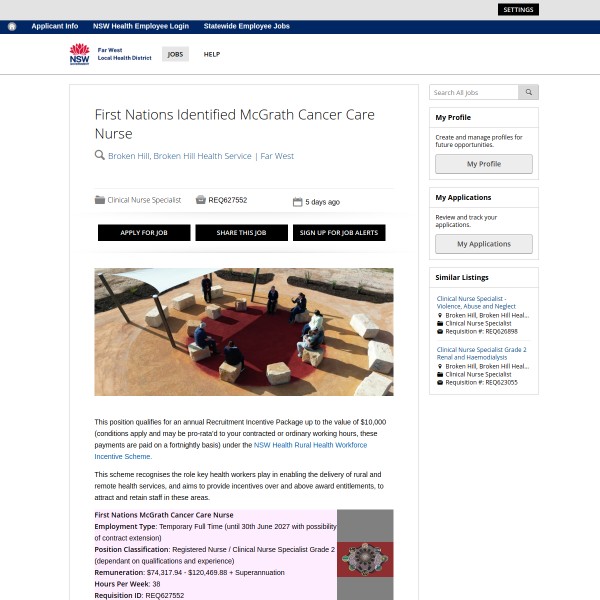The width and height of the screenshot is (600, 600).
Task: Open the JOBS tab
Action: click(x=175, y=54)
